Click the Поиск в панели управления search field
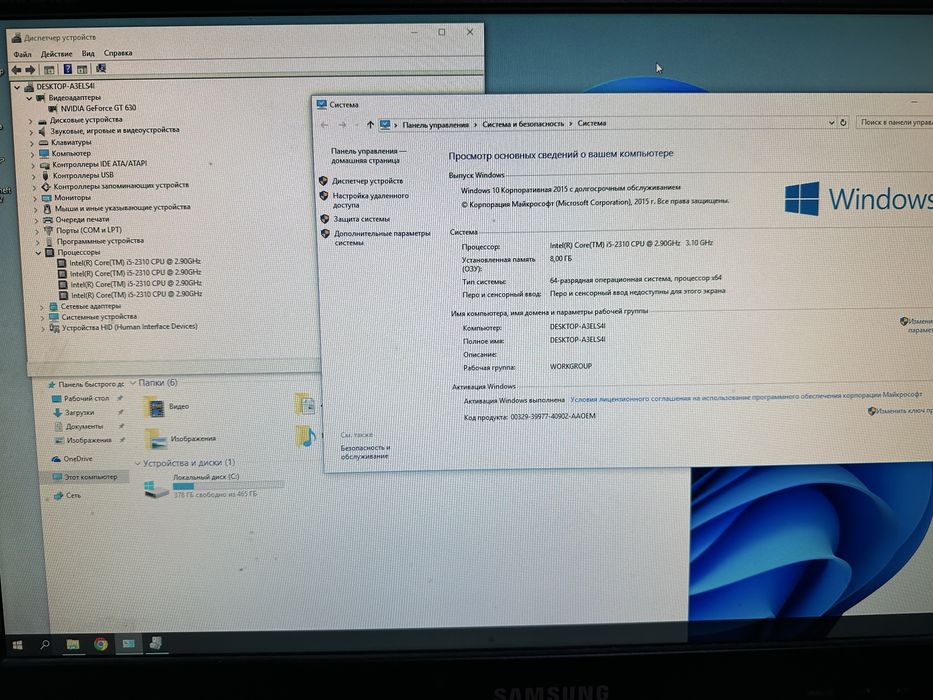 click(894, 122)
